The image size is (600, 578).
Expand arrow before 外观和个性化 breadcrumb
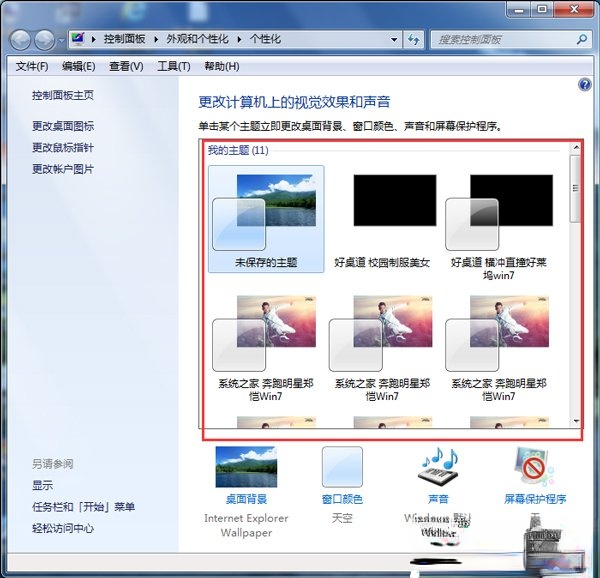tap(156, 39)
